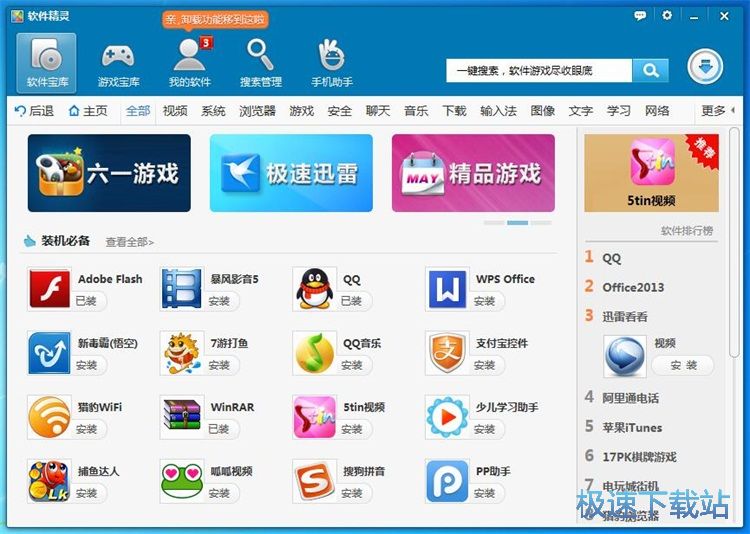The image size is (750, 534).
Task: Click the QQ penguin icon
Action: pyautogui.click(x=314, y=289)
